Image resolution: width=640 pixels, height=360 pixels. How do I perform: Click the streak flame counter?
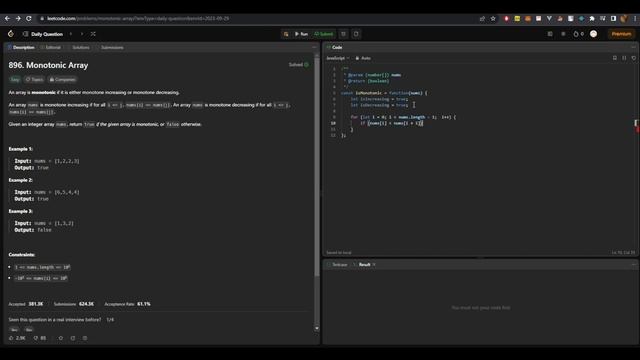click(x=578, y=34)
